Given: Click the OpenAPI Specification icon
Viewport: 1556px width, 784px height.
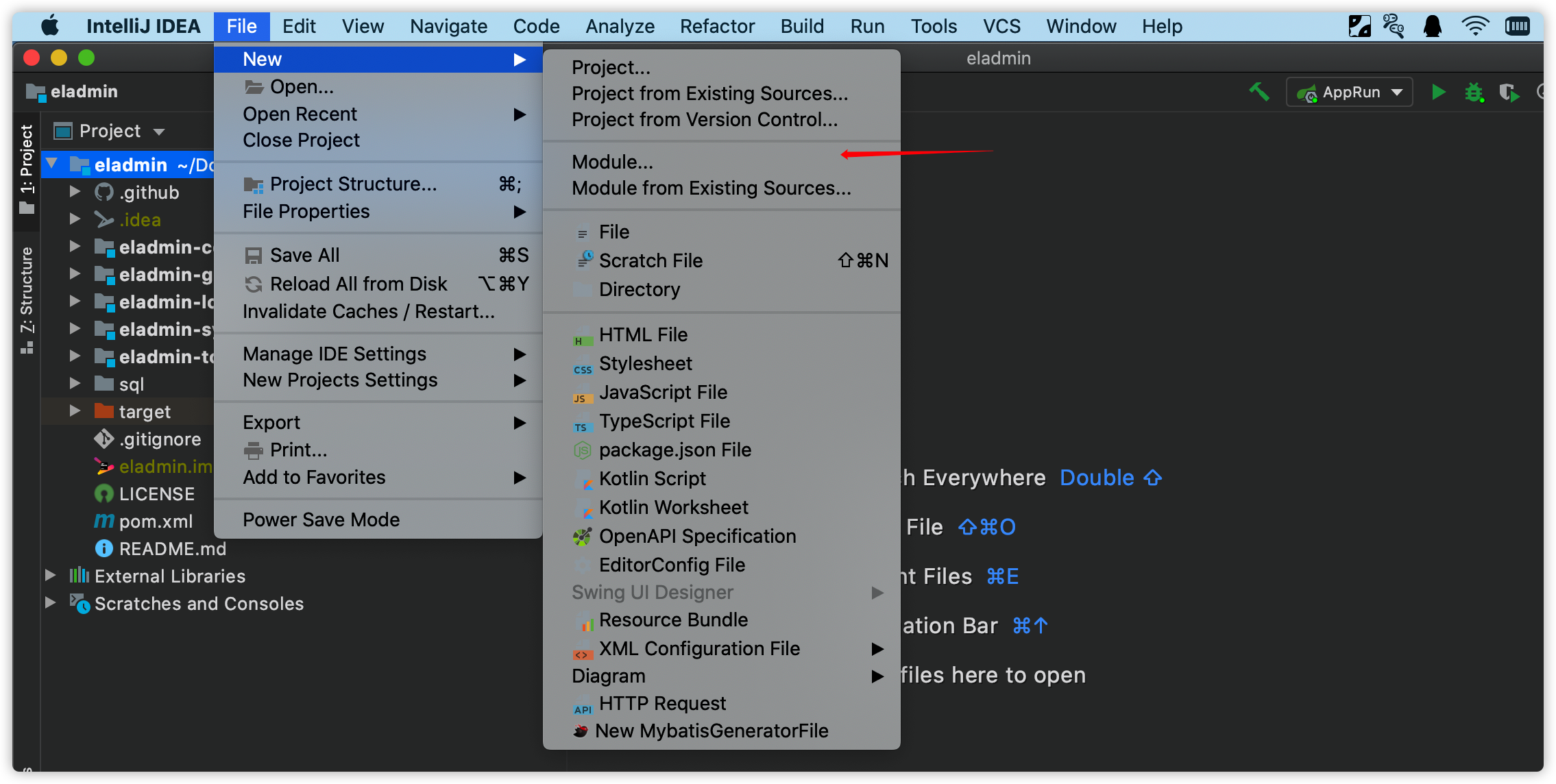Looking at the screenshot, I should (x=582, y=537).
